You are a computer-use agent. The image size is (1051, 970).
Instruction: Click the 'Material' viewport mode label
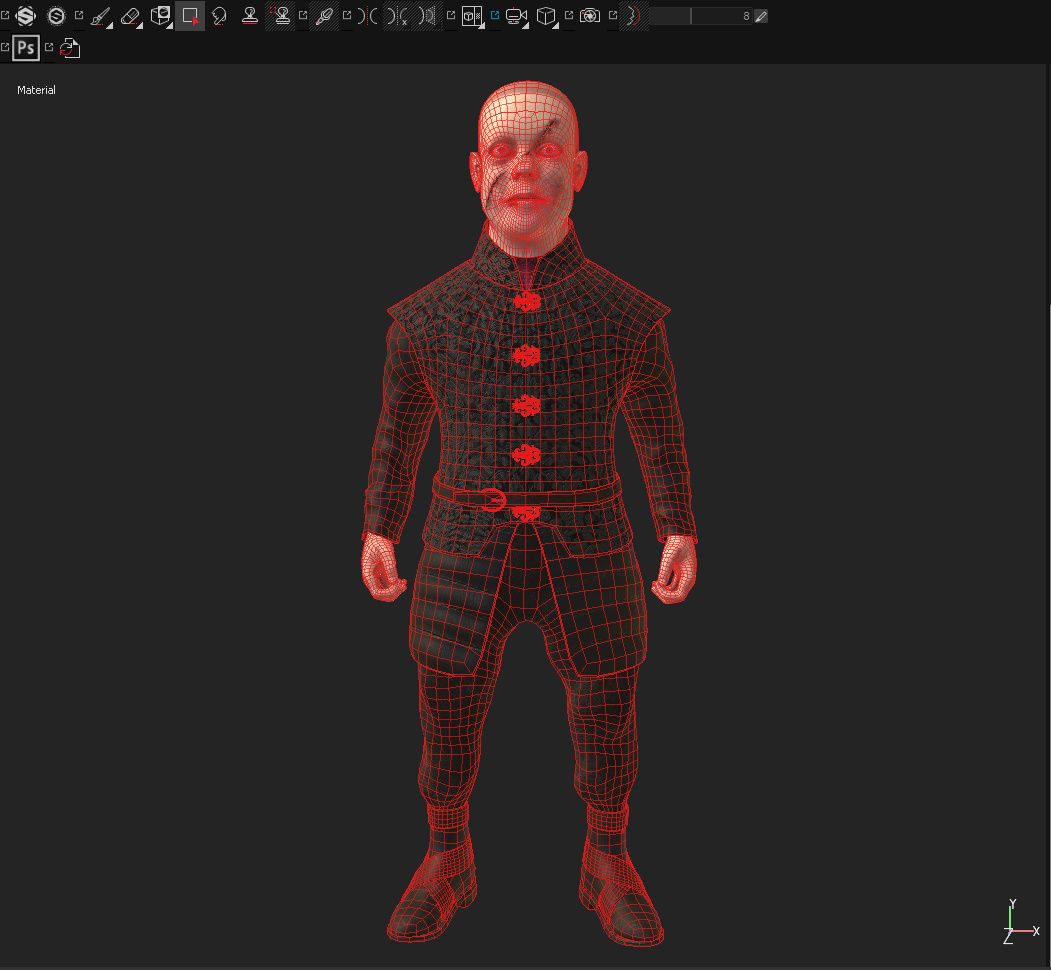pyautogui.click(x=36, y=90)
